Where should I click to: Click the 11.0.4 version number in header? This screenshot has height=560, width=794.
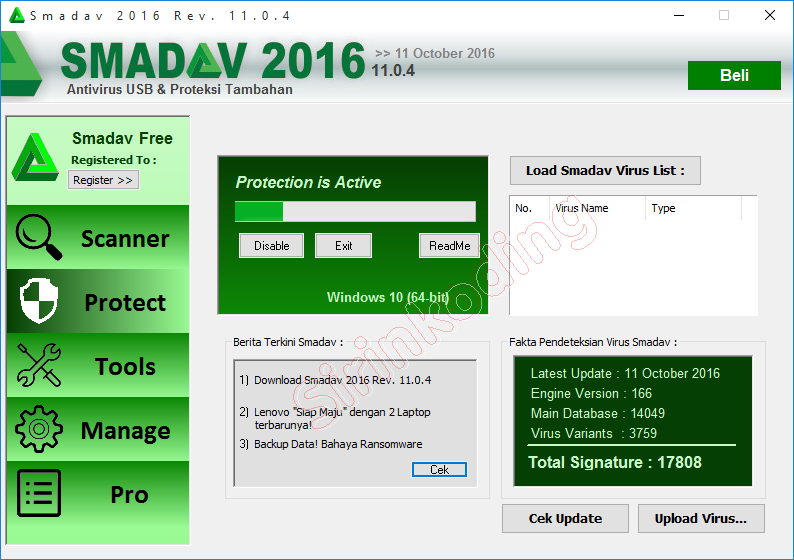tap(393, 70)
